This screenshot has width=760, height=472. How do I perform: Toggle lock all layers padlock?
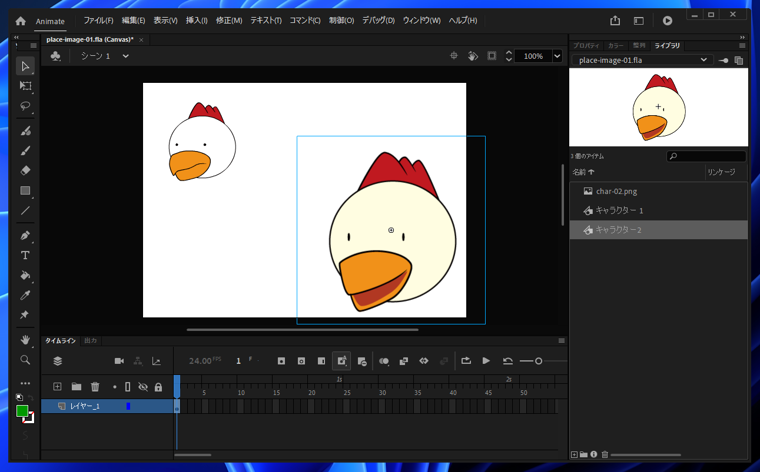coord(158,387)
